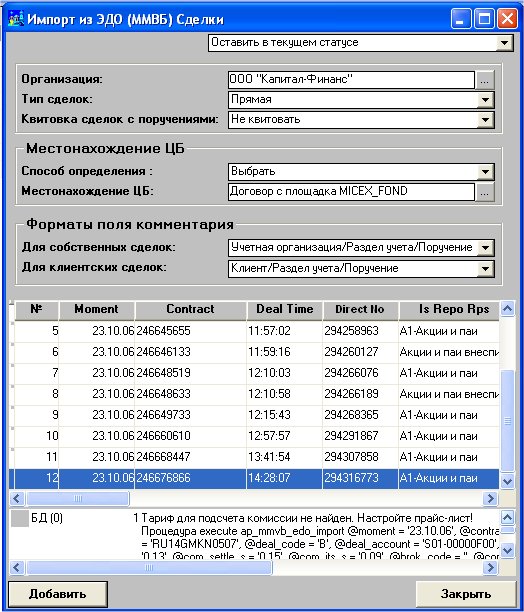The width and height of the screenshot is (524, 612).
Task: Click the Deal Time column header
Action: tap(284, 310)
